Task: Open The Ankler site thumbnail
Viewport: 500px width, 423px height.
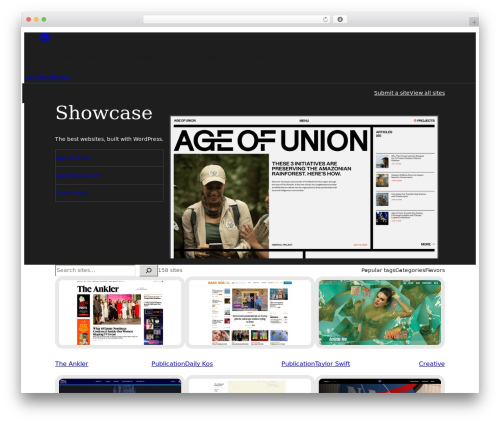Action: pos(120,312)
